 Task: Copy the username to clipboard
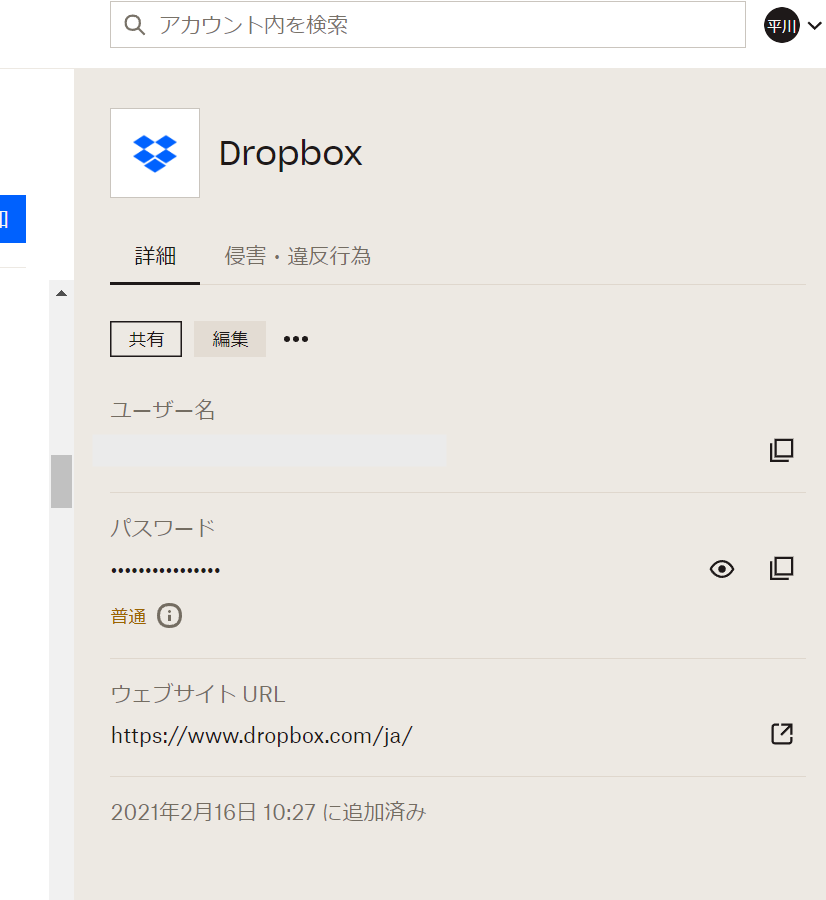[x=781, y=450]
